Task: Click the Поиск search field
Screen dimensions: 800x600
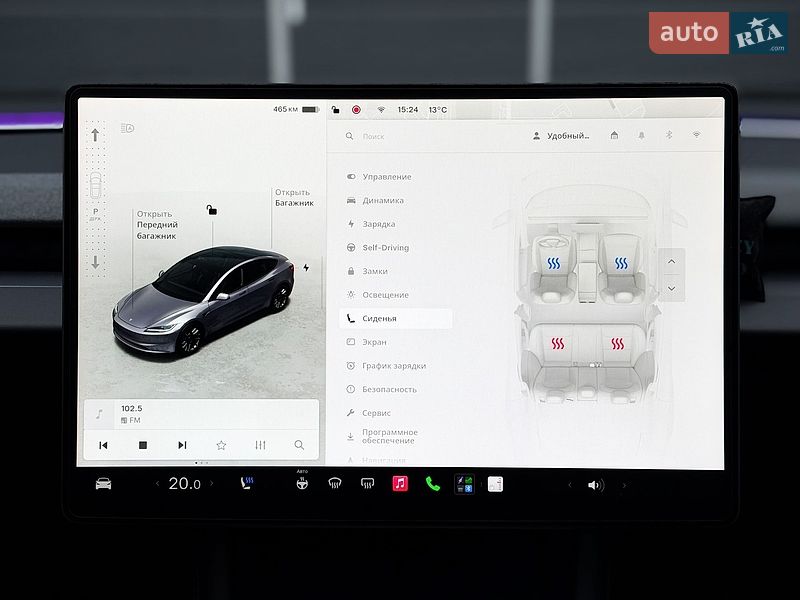Action: (x=429, y=136)
